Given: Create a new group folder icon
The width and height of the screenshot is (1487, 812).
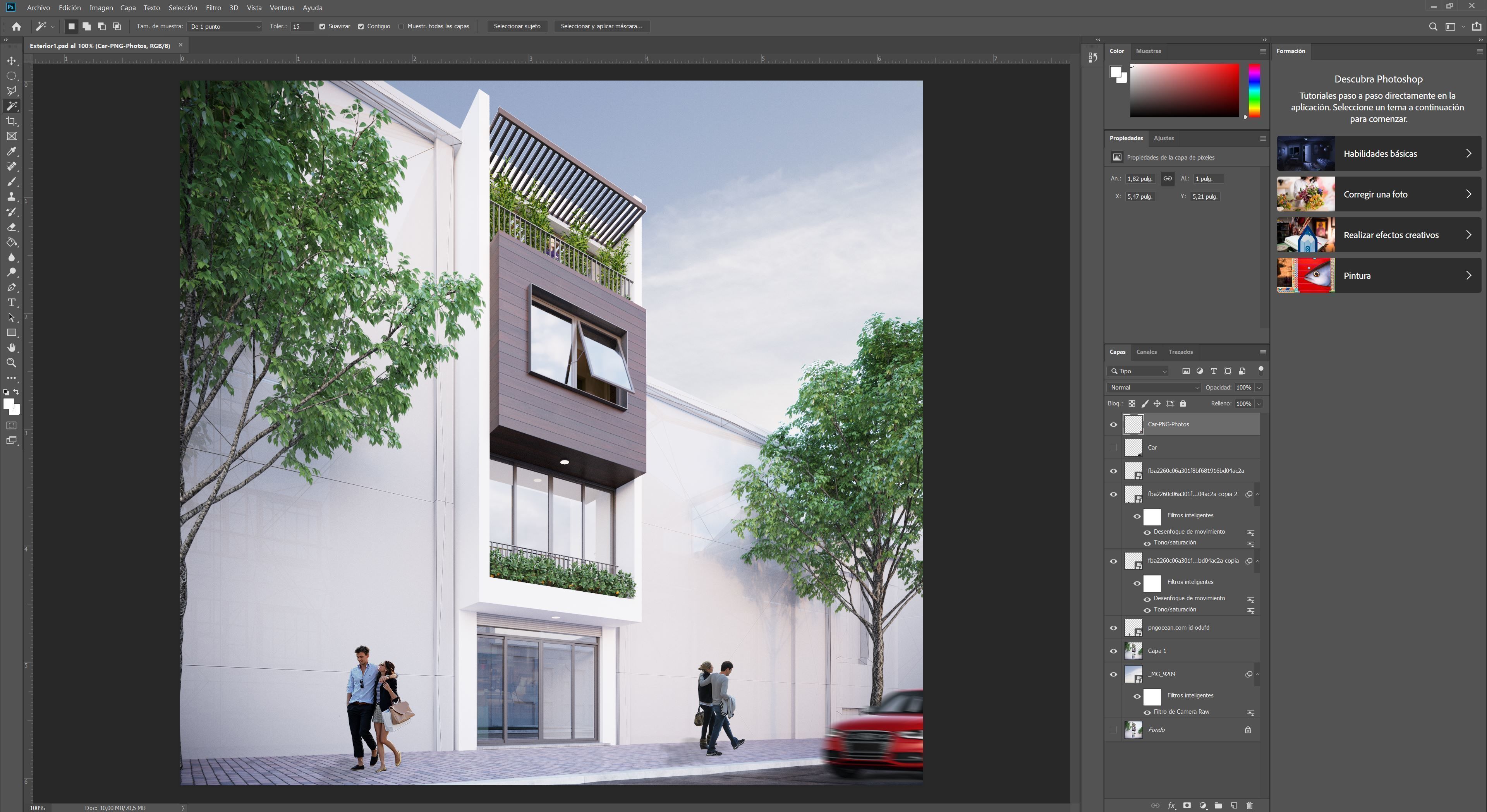Looking at the screenshot, I should tap(1218, 806).
